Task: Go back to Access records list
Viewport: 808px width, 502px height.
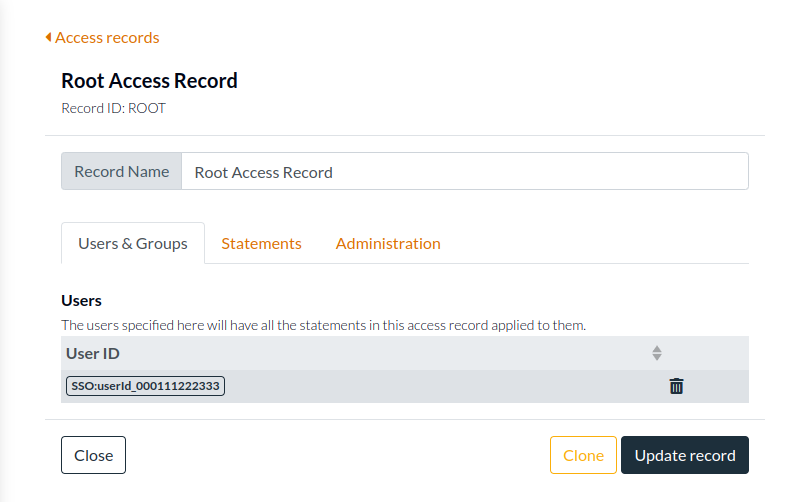Action: [107, 38]
